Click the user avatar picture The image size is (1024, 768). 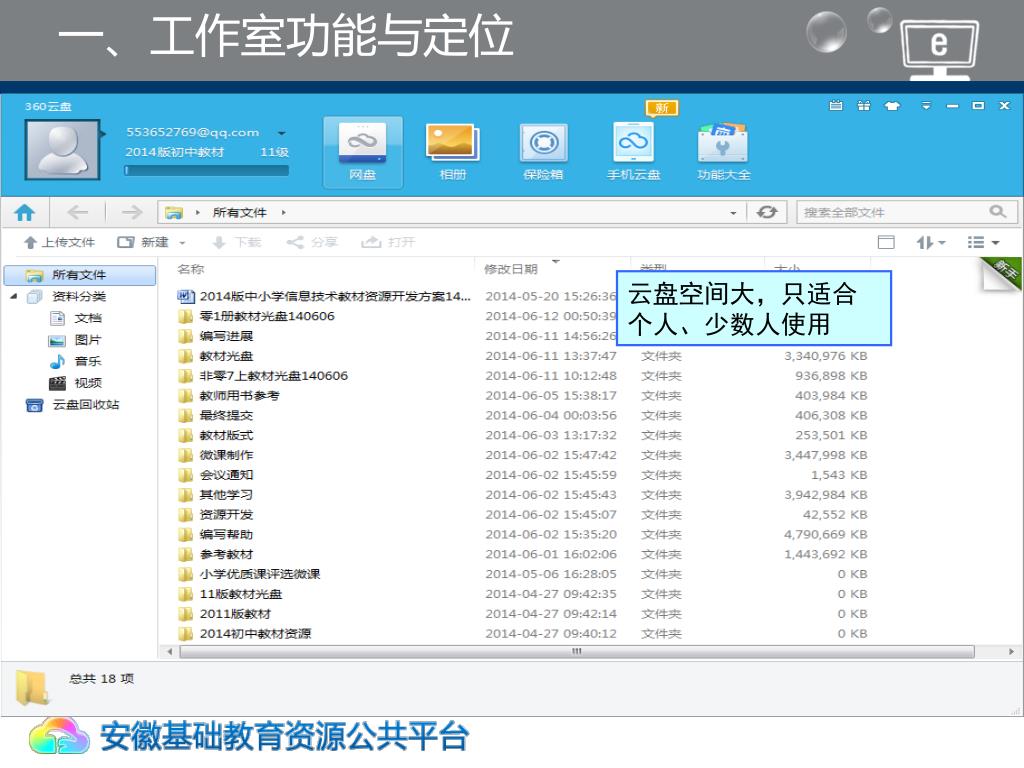tap(62, 150)
